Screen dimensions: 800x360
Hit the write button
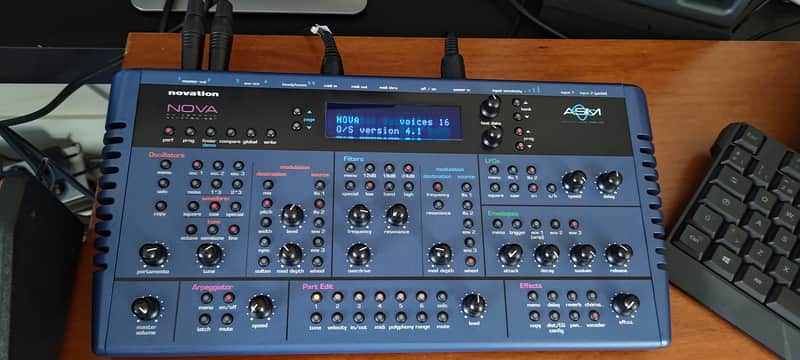[270, 134]
